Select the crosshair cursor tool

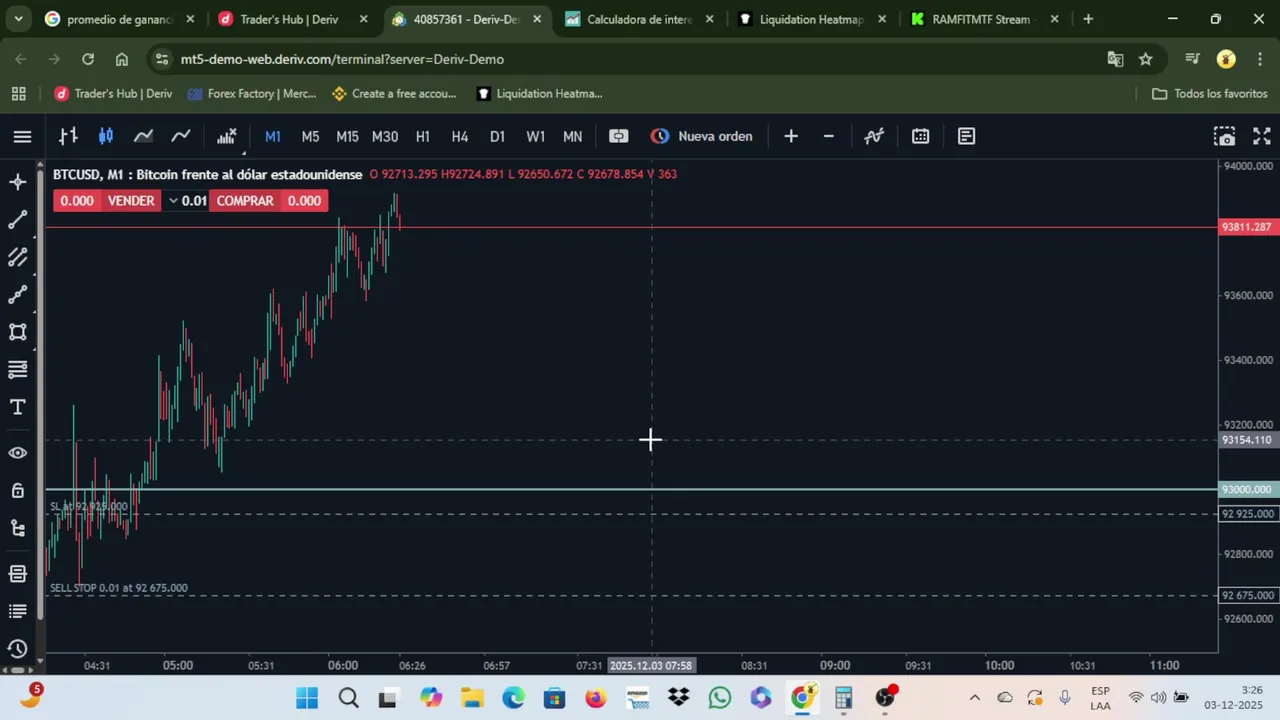[18, 182]
